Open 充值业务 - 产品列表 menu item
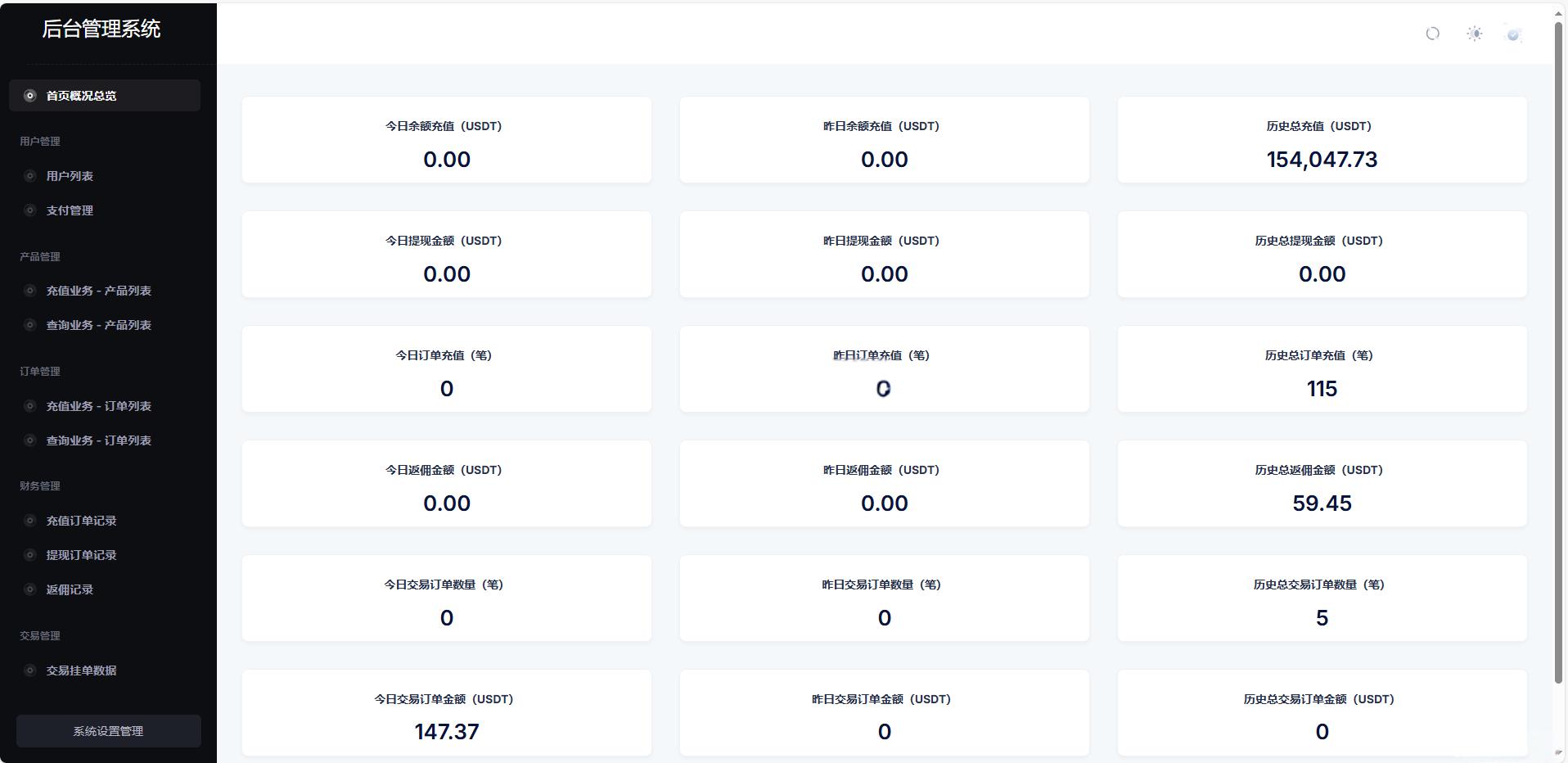The height and width of the screenshot is (763, 1568). pyautogui.click(x=105, y=291)
